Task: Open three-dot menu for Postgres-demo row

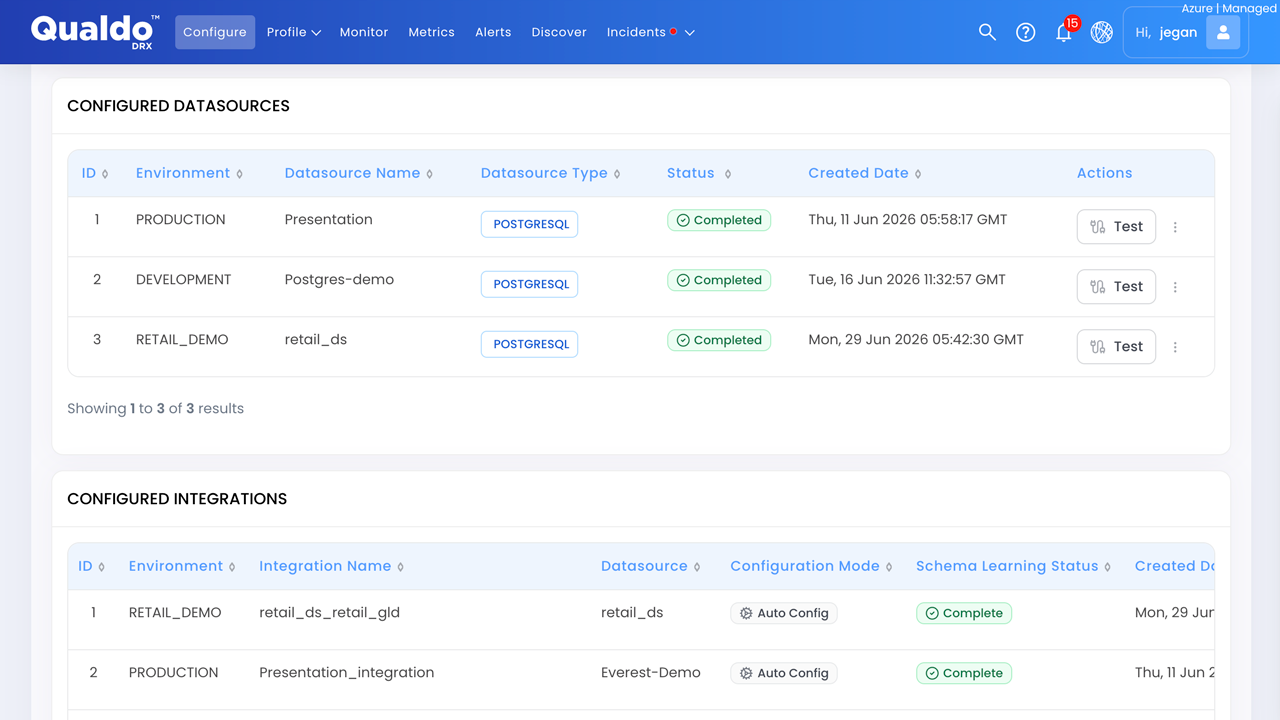Action: point(1175,287)
